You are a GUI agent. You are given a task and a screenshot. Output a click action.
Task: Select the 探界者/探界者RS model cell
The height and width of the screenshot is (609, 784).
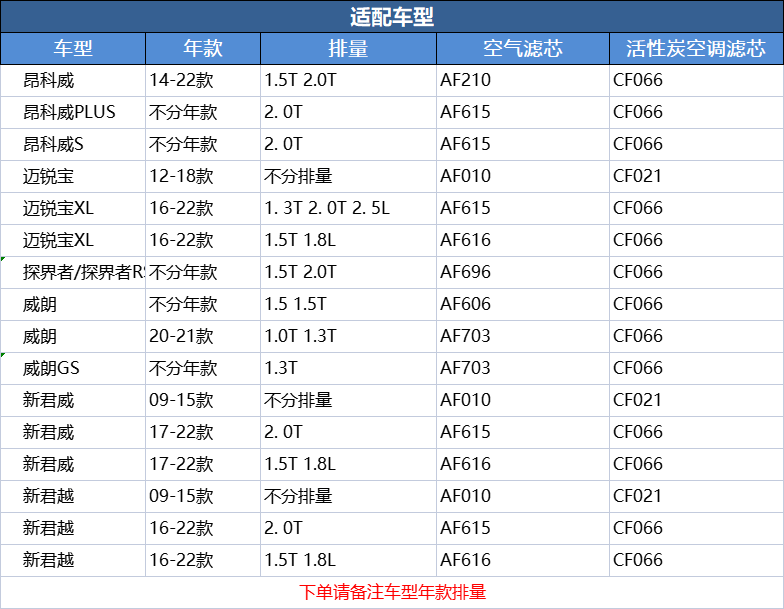73,272
